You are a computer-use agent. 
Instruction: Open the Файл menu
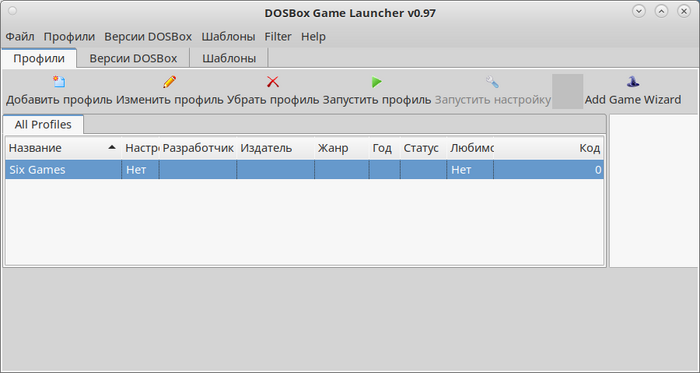[x=20, y=37]
